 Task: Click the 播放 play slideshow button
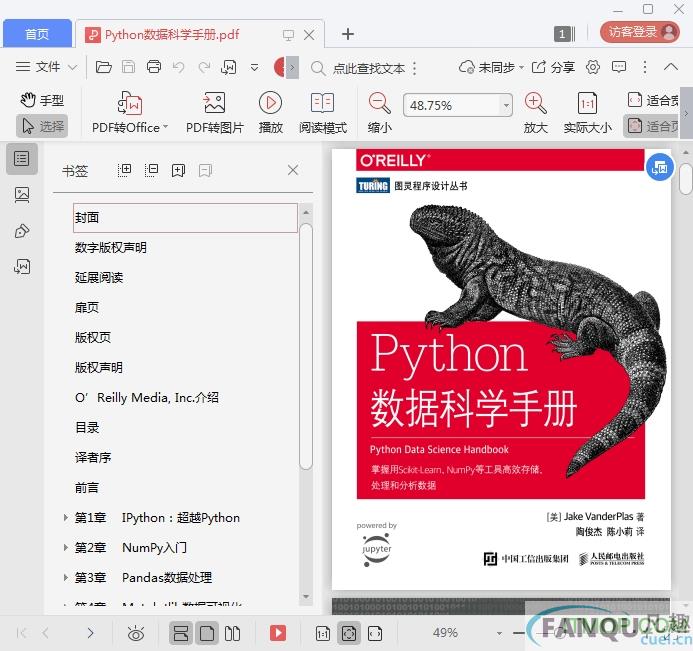pyautogui.click(x=270, y=112)
